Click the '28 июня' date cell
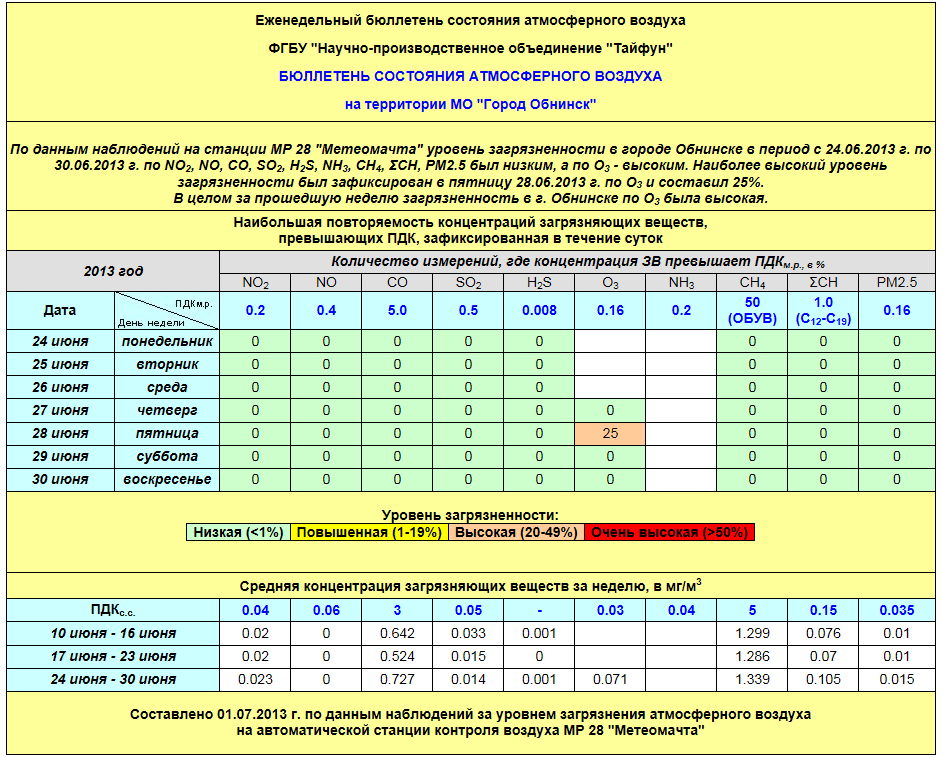 tap(59, 434)
